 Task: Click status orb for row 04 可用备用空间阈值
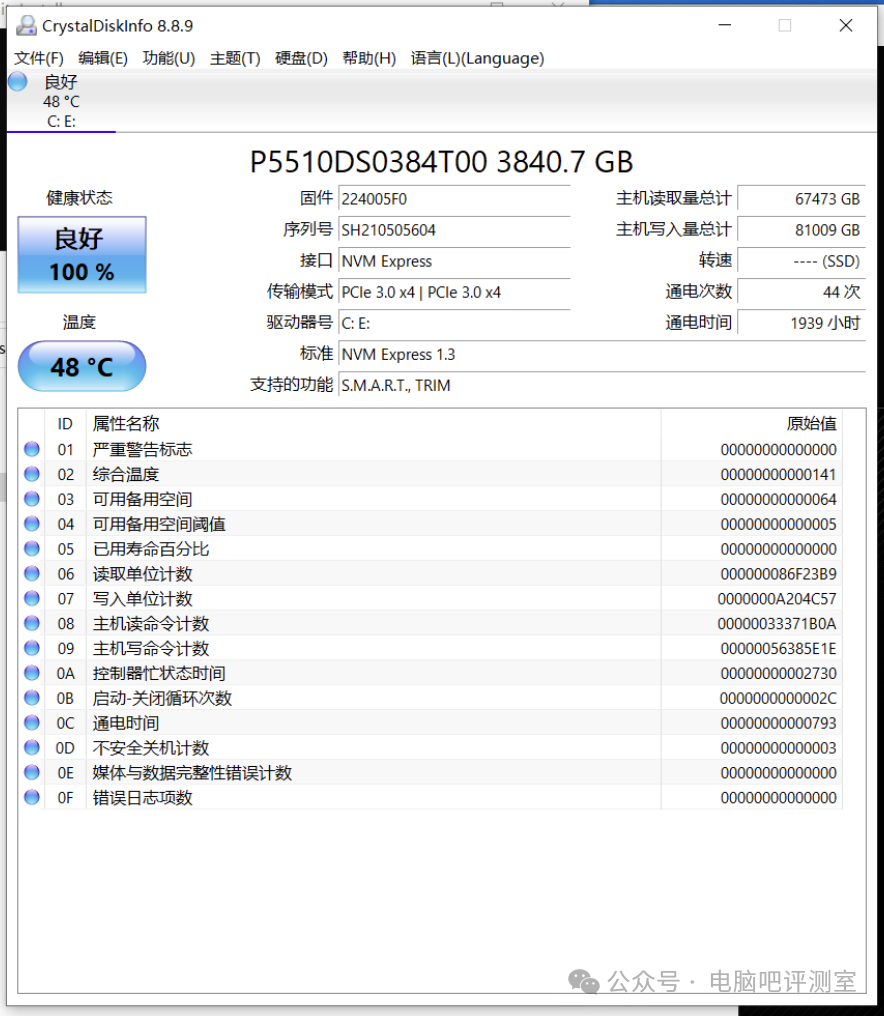[32, 524]
